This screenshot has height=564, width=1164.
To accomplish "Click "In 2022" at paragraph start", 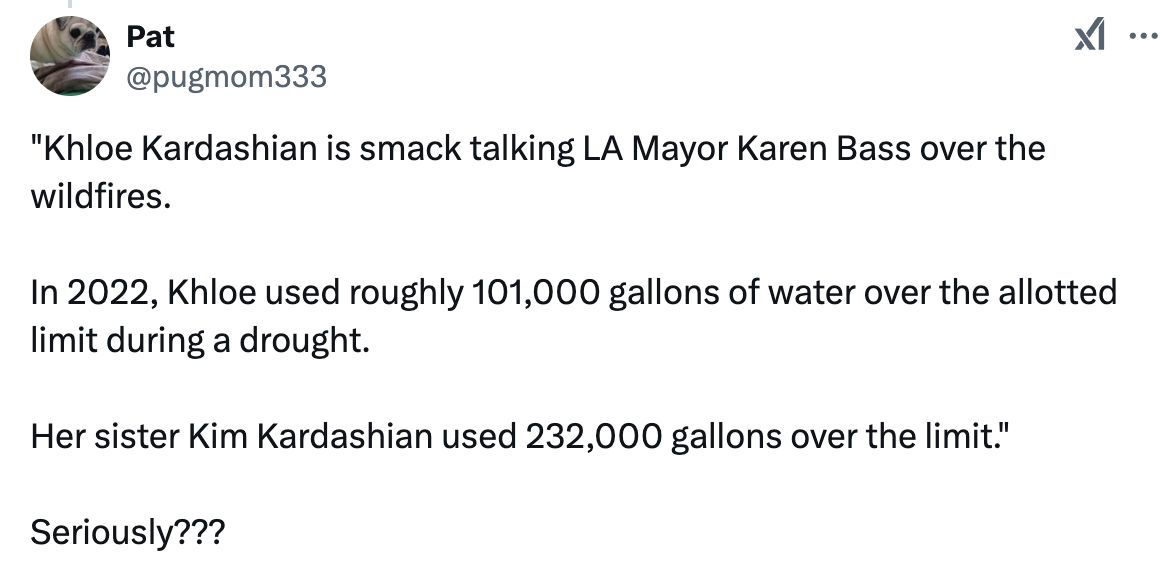I will click(x=93, y=293).
